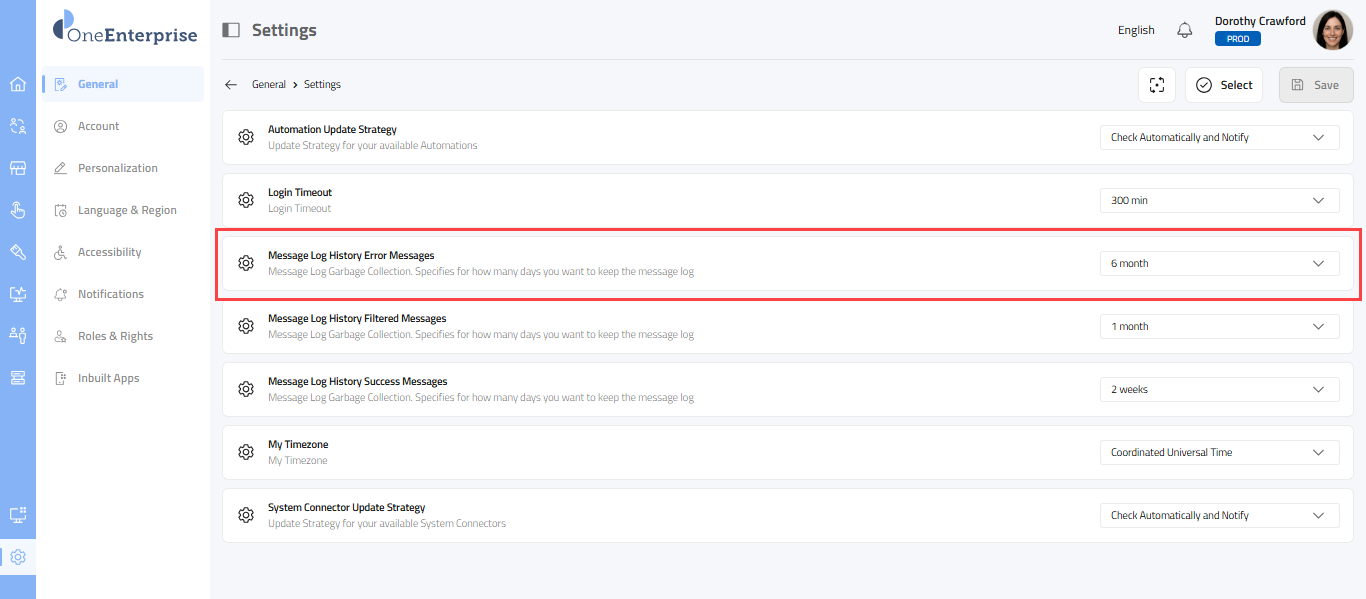The image size is (1366, 599).
Task: Click the server stack icon in left rail
Action: [x=17, y=377]
